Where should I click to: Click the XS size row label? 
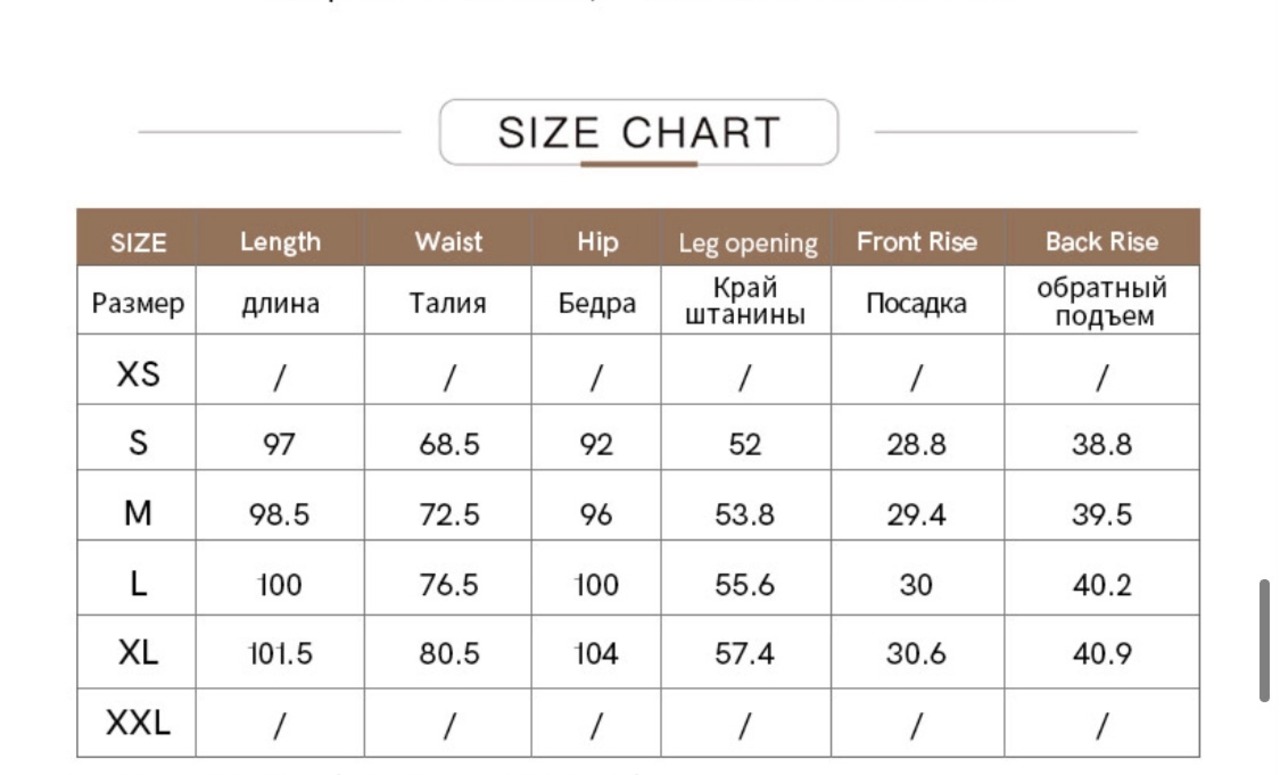coord(138,374)
